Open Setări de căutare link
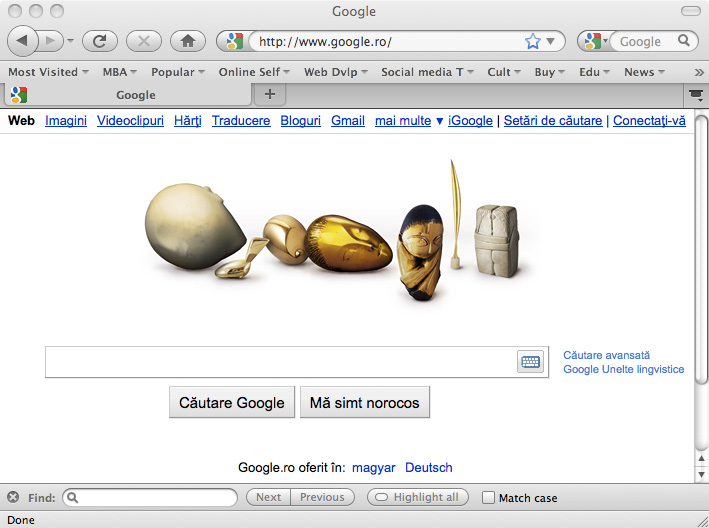 point(553,121)
